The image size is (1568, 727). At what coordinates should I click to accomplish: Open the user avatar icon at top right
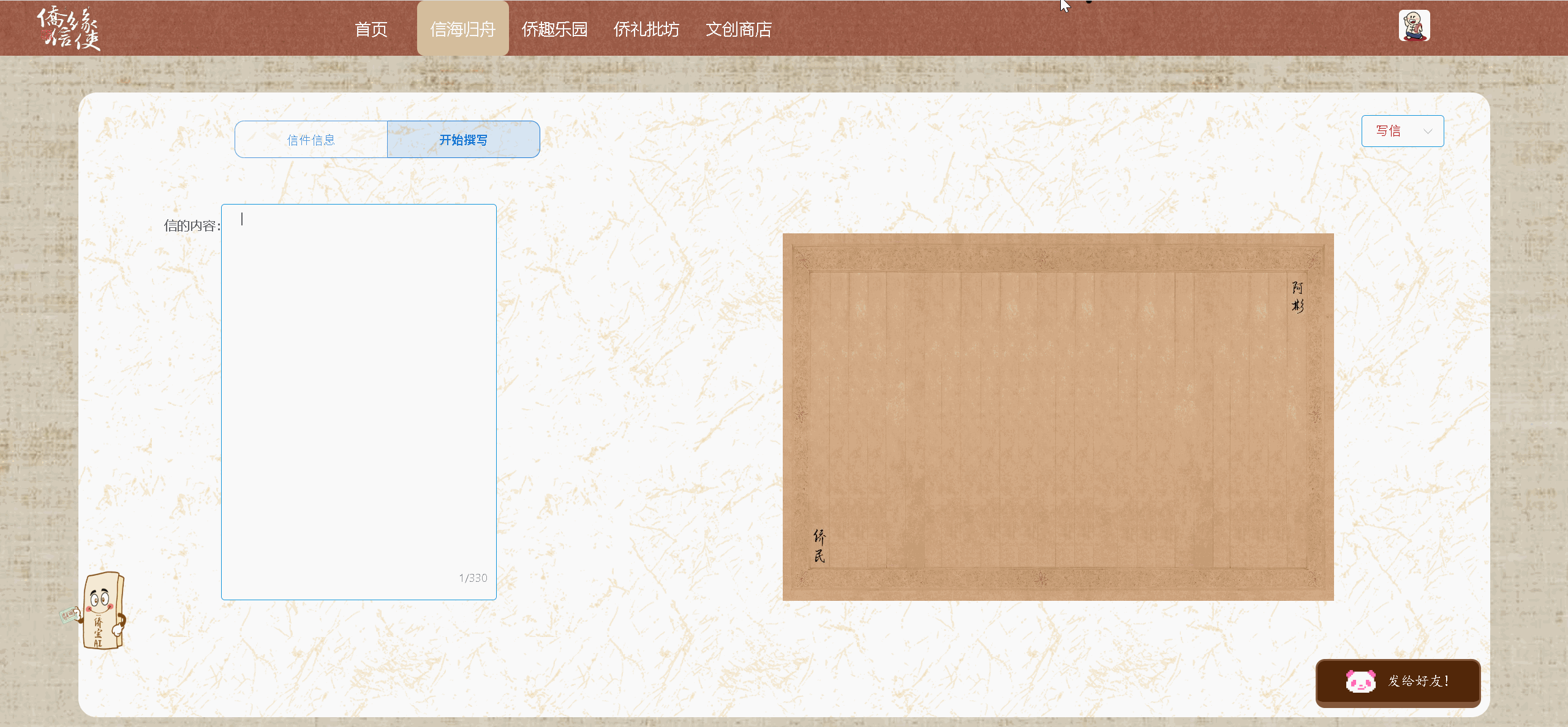(x=1414, y=26)
